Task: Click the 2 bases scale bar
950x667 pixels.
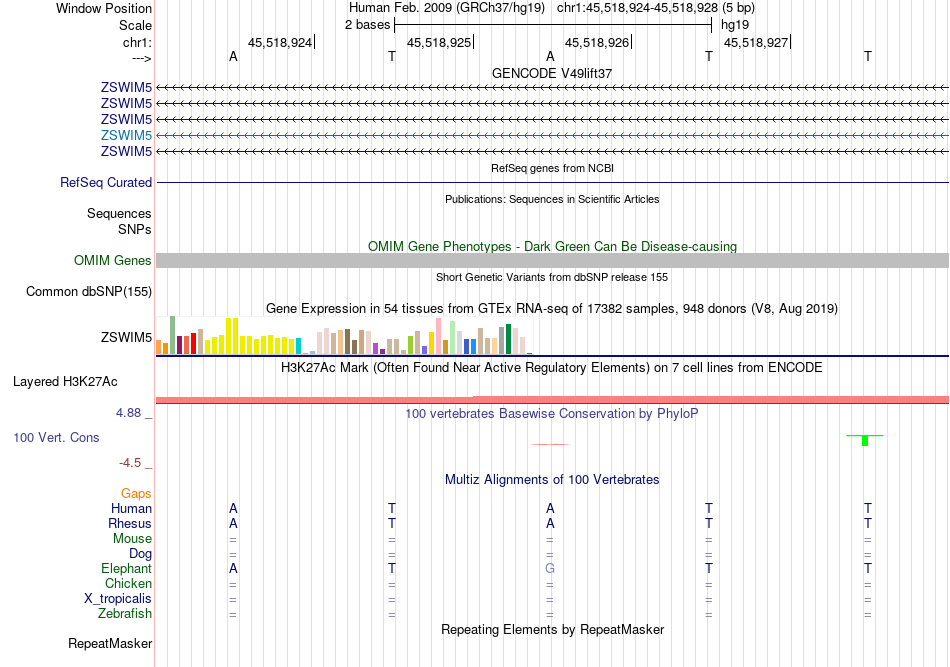Action: [x=553, y=25]
